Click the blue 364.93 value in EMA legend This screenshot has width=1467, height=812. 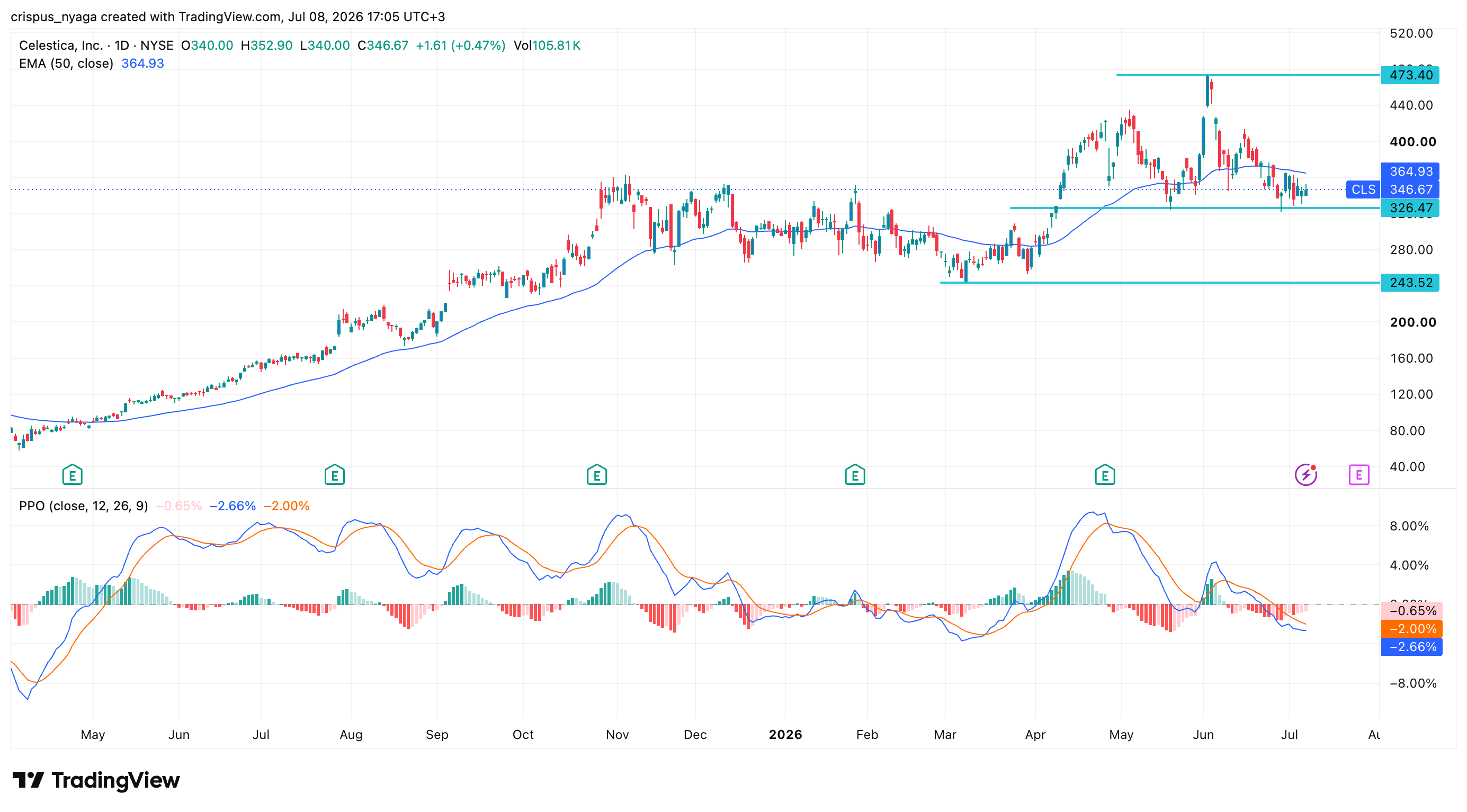coord(142,64)
